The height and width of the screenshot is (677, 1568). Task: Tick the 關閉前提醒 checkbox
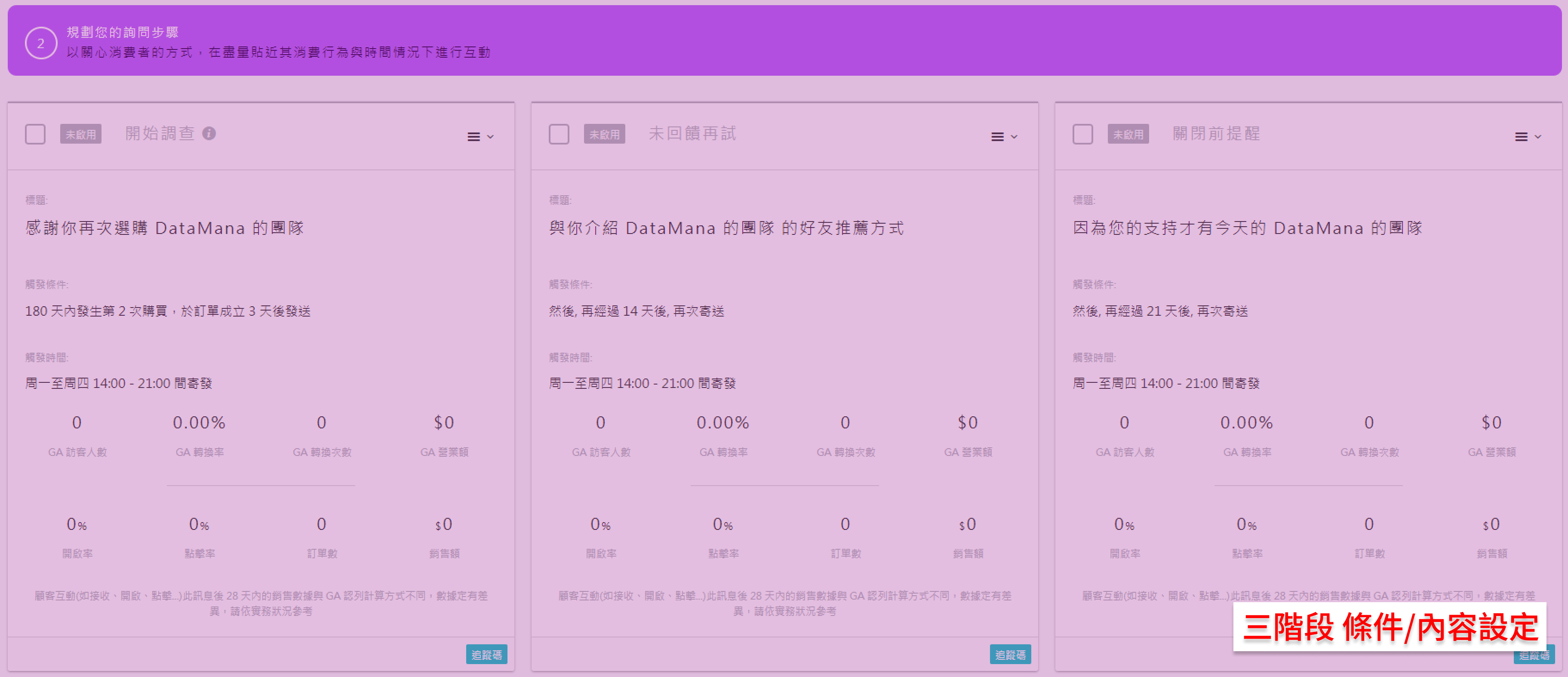(x=1082, y=134)
